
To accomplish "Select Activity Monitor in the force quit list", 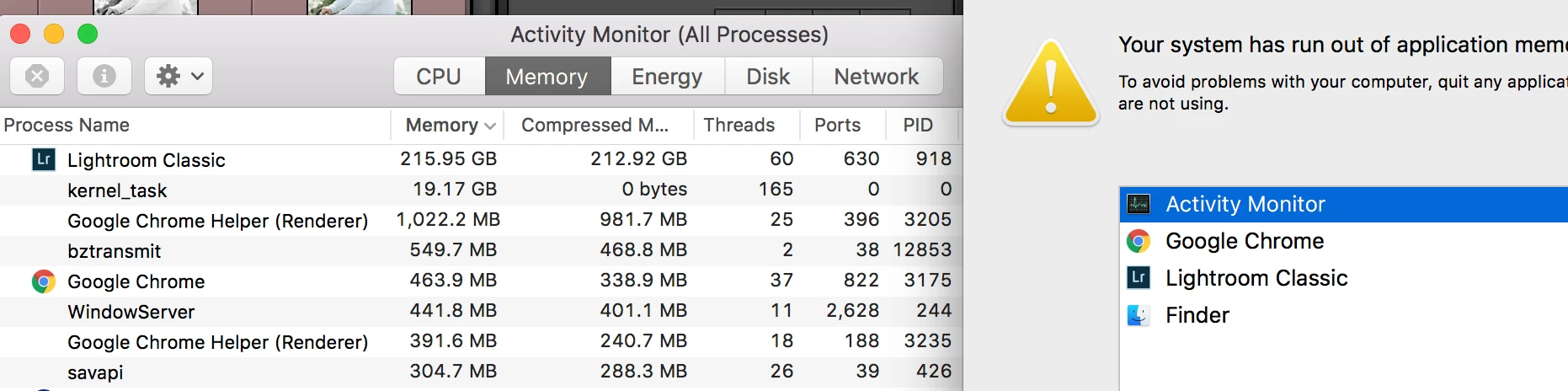I will 1245,204.
